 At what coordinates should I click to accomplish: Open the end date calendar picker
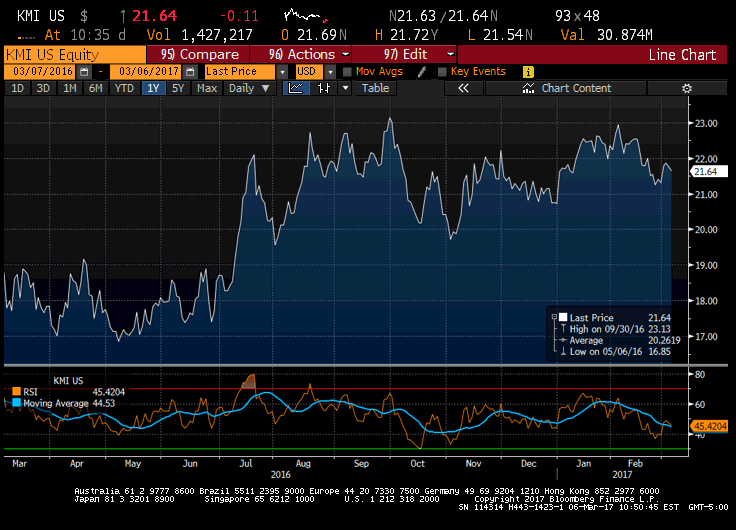[190, 72]
